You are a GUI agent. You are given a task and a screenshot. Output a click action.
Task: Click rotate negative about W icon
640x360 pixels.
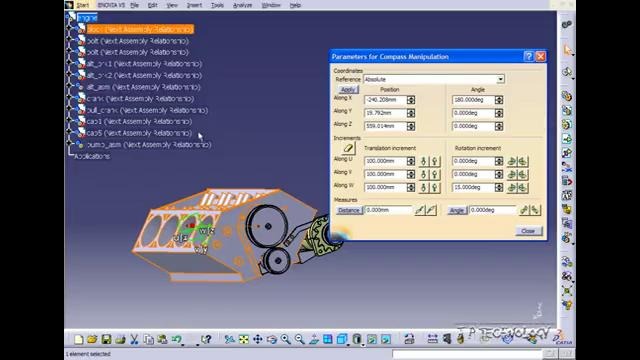pyautogui.click(x=512, y=187)
